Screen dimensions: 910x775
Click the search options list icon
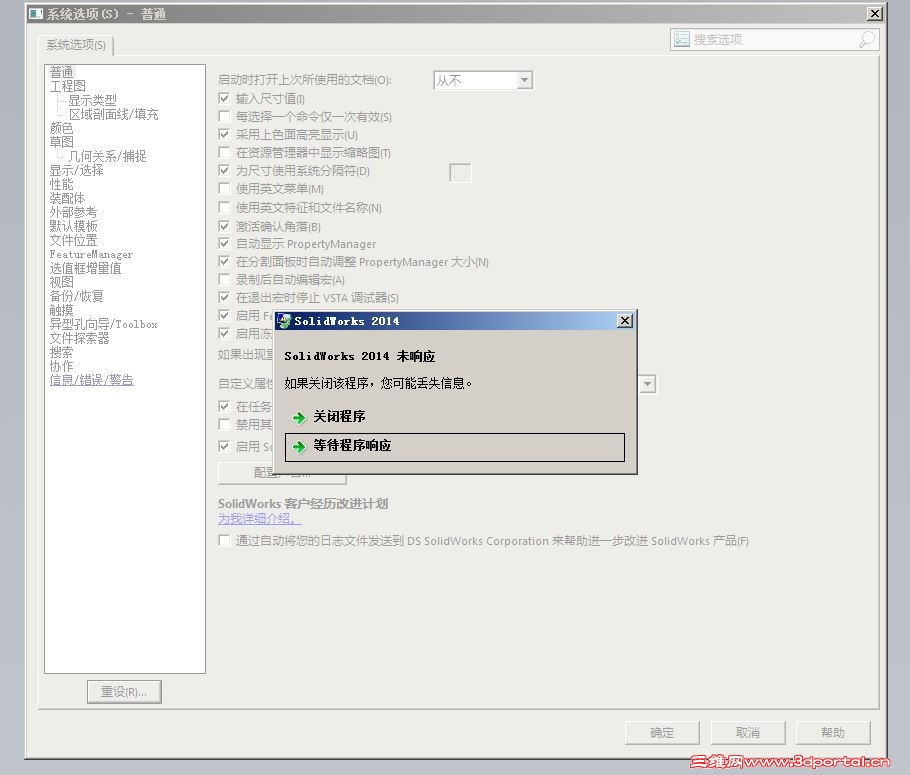[x=681, y=39]
